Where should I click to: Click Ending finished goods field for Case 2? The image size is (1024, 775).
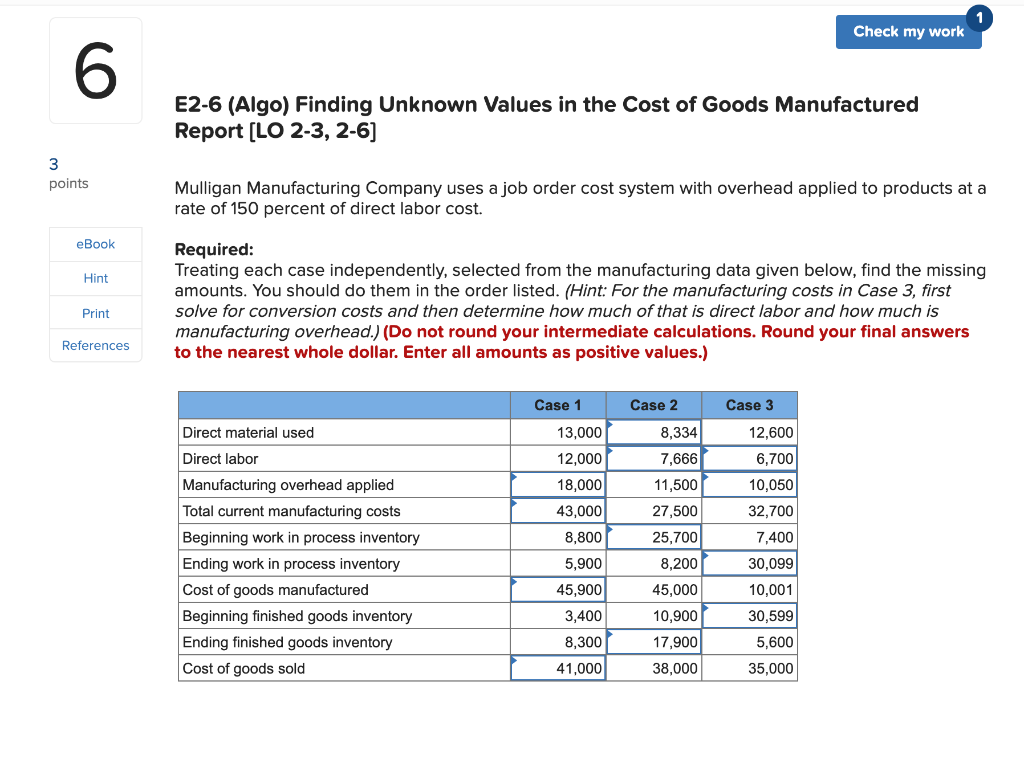654,642
